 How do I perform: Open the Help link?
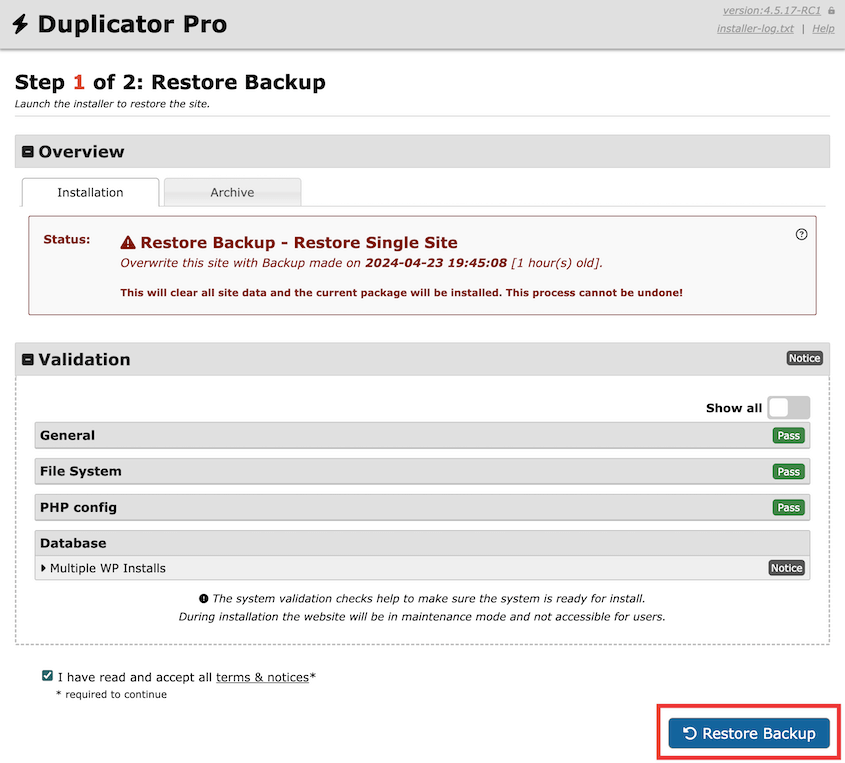(x=823, y=29)
